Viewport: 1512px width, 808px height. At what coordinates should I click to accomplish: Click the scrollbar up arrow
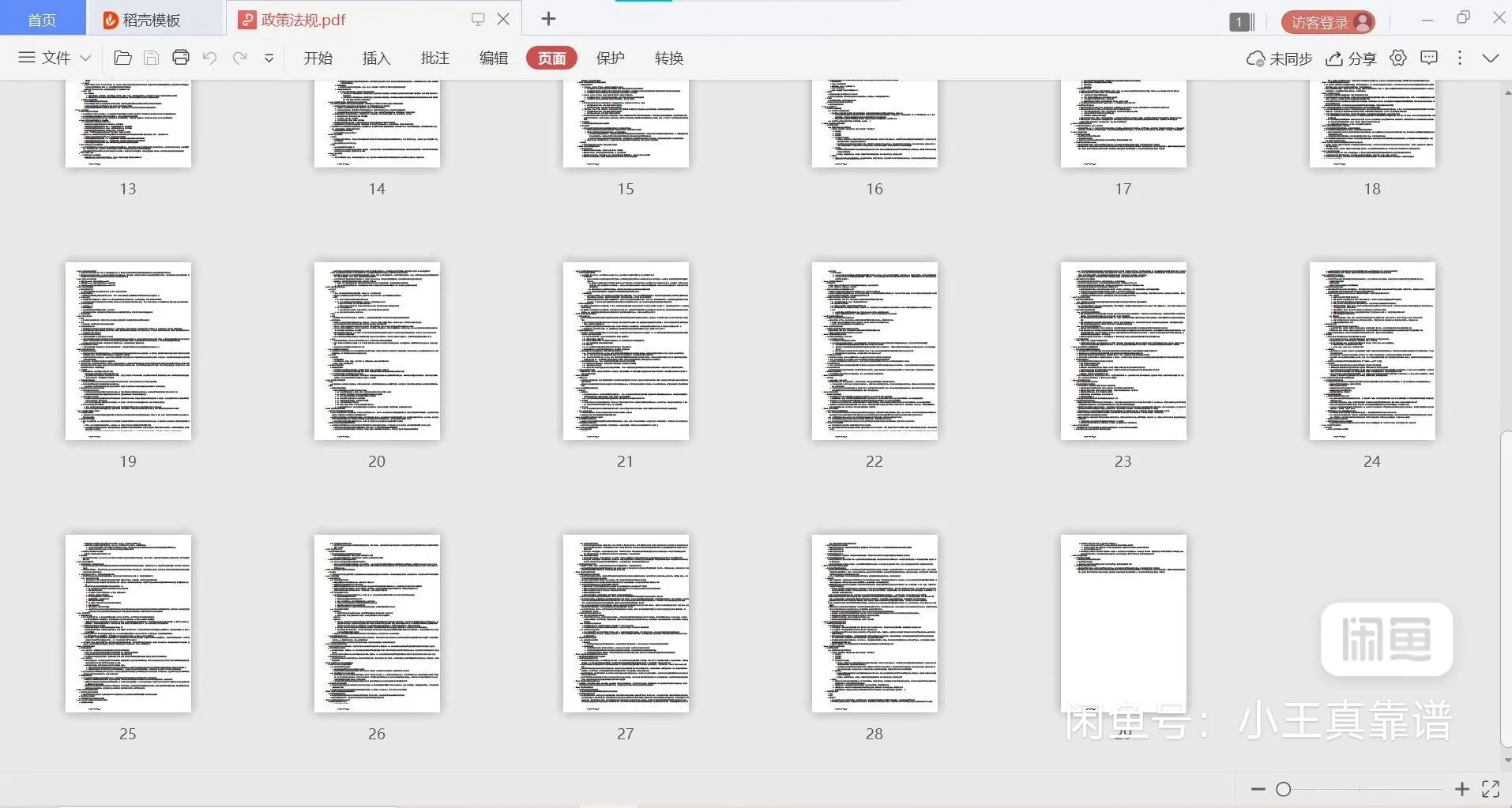(1506, 92)
